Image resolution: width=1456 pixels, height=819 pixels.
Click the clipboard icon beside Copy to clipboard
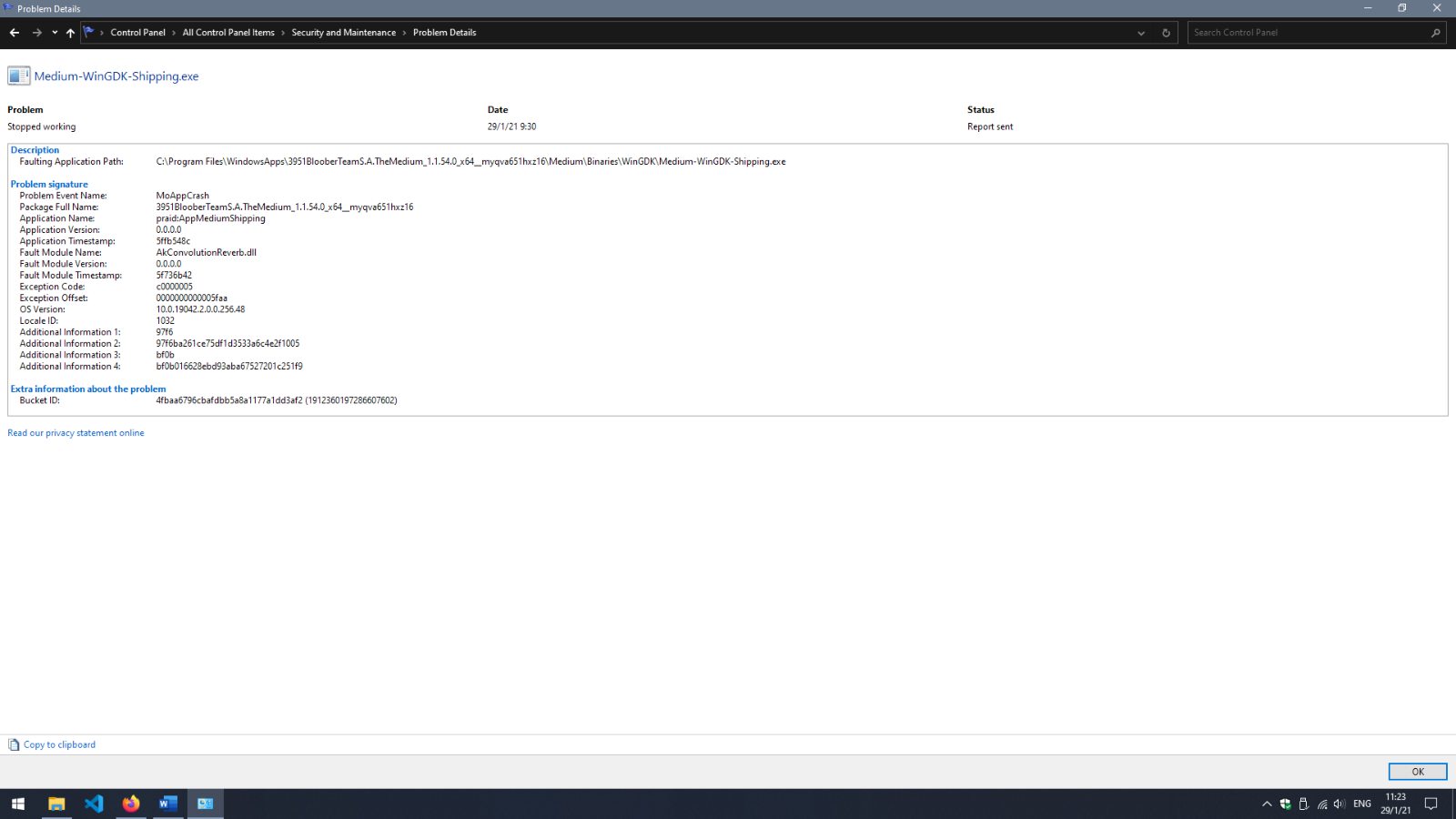14,744
